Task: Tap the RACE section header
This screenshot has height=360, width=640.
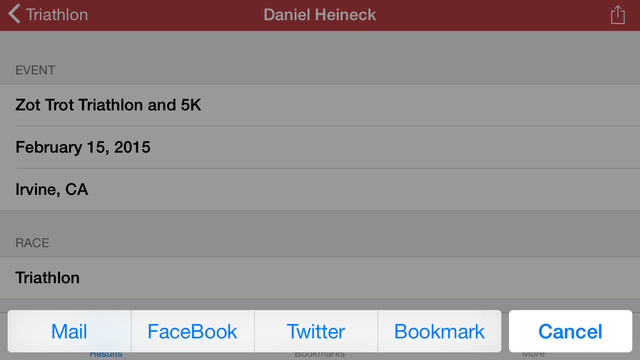Action: 32,243
